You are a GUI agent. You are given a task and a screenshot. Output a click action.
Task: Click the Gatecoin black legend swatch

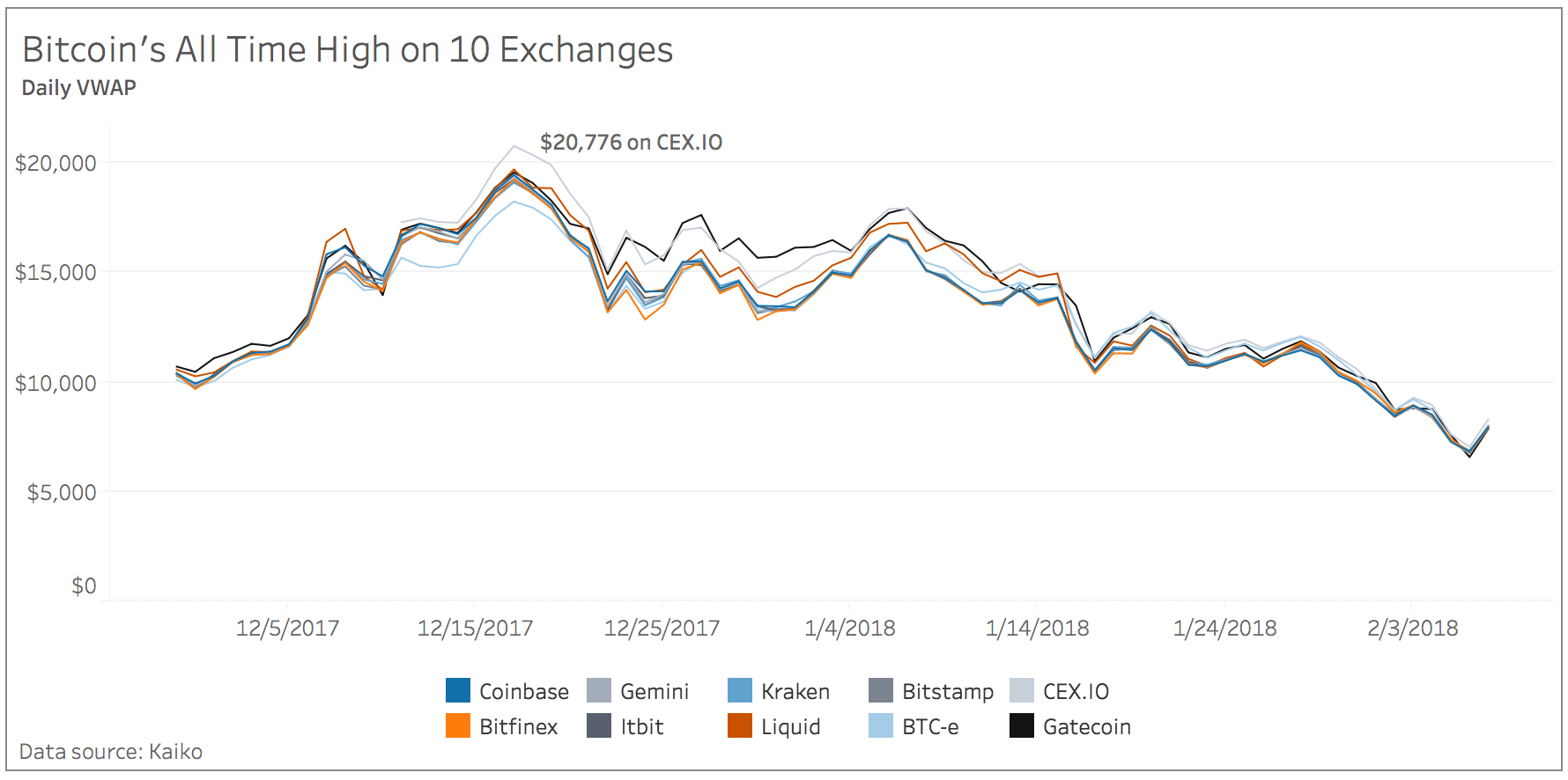click(1022, 726)
